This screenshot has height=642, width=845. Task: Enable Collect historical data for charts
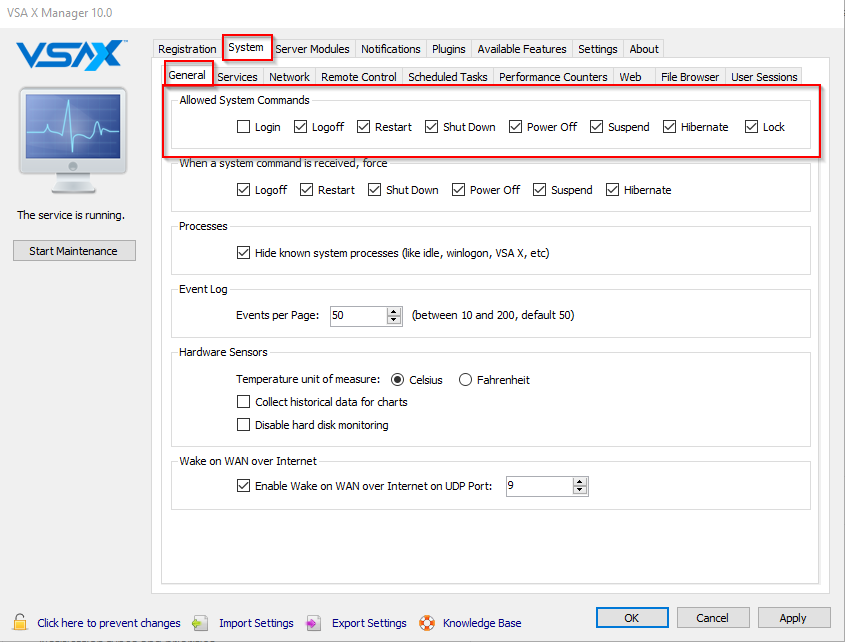(x=244, y=402)
